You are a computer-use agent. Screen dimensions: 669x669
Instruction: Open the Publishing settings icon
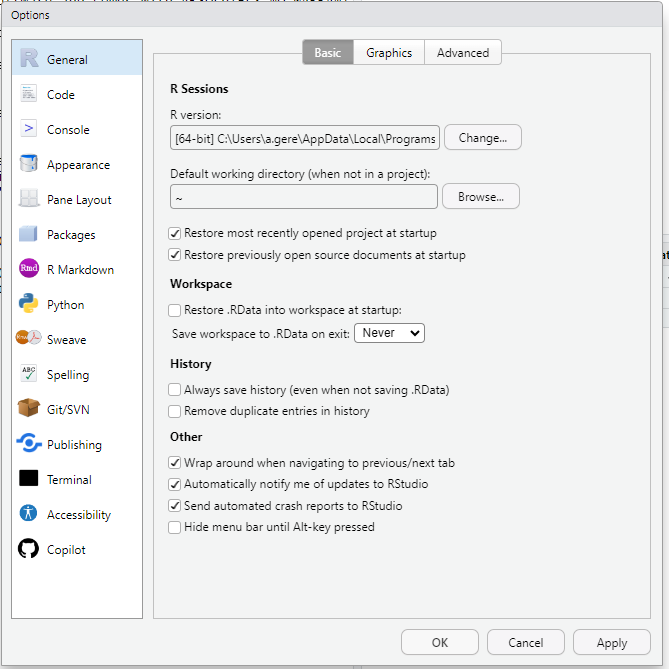click(x=29, y=445)
